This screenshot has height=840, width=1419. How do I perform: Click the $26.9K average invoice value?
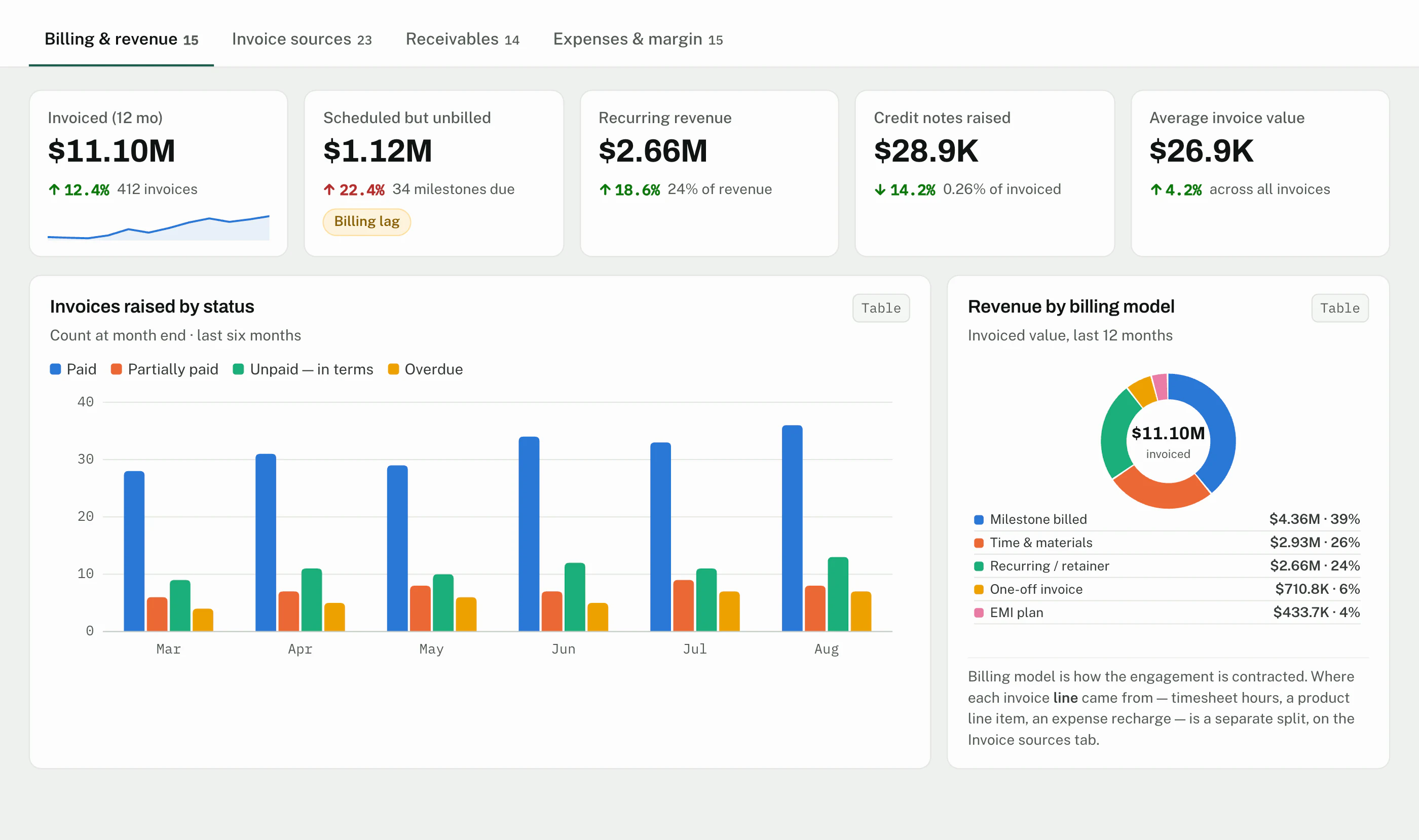[1201, 150]
